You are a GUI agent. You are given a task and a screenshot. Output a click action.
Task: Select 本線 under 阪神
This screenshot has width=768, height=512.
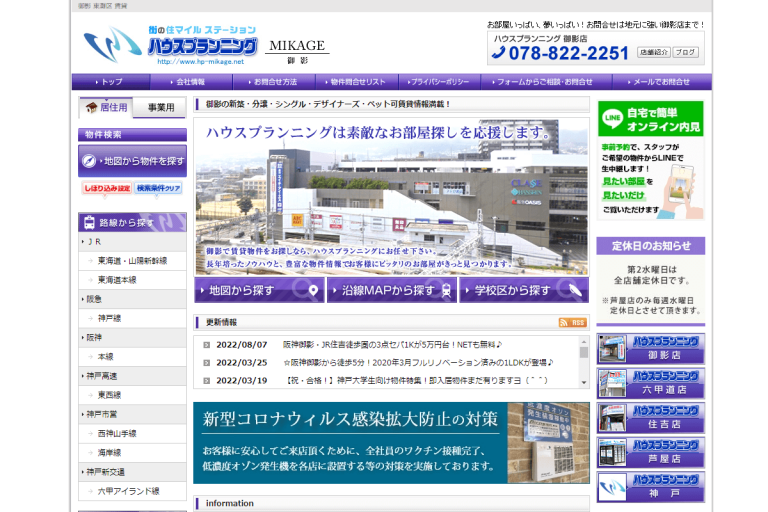(x=132, y=357)
